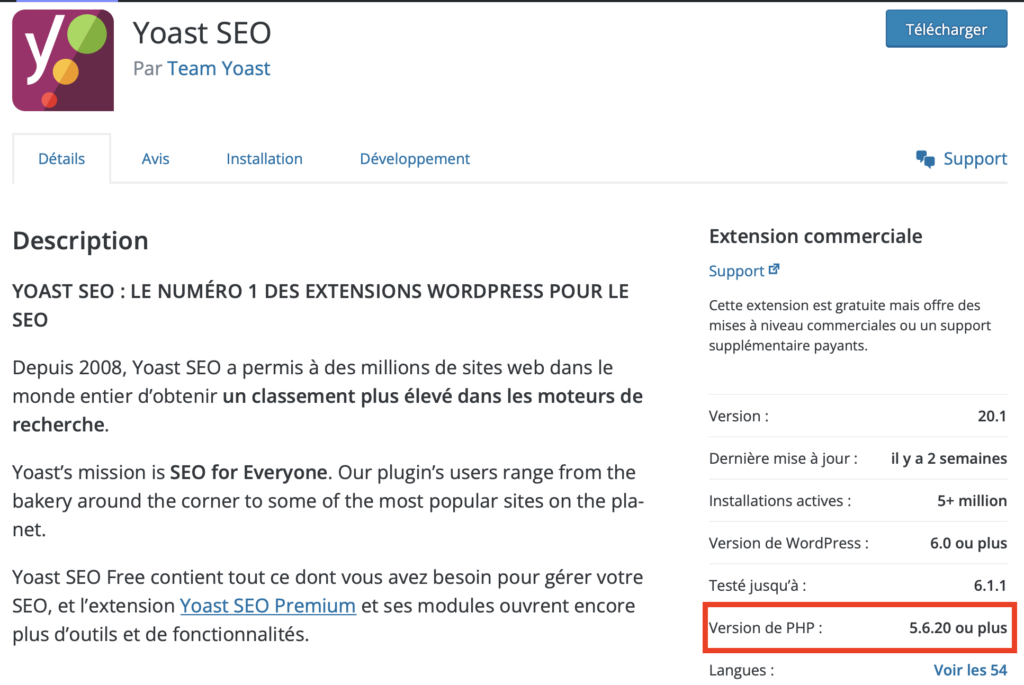The width and height of the screenshot is (1024, 685).
Task: Click the Yoast SEO title heading
Action: click(202, 33)
